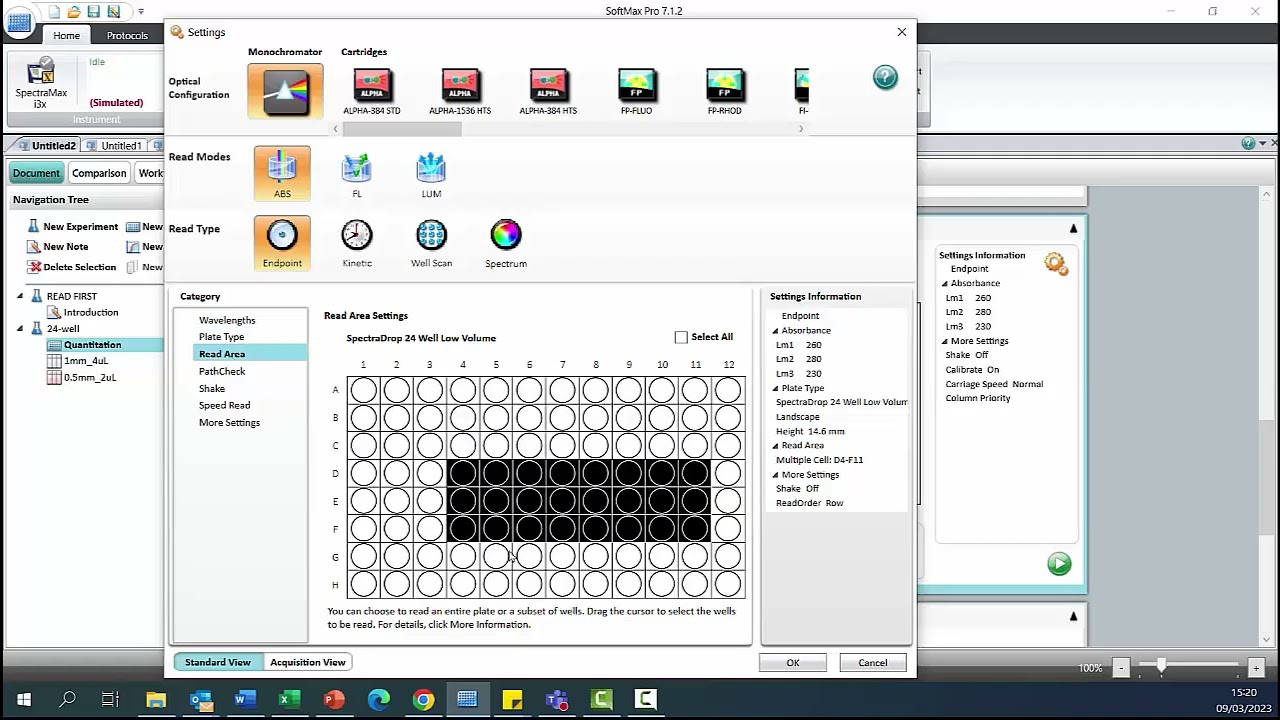1280x720 pixels.
Task: Select ABS read mode
Action: tap(282, 173)
